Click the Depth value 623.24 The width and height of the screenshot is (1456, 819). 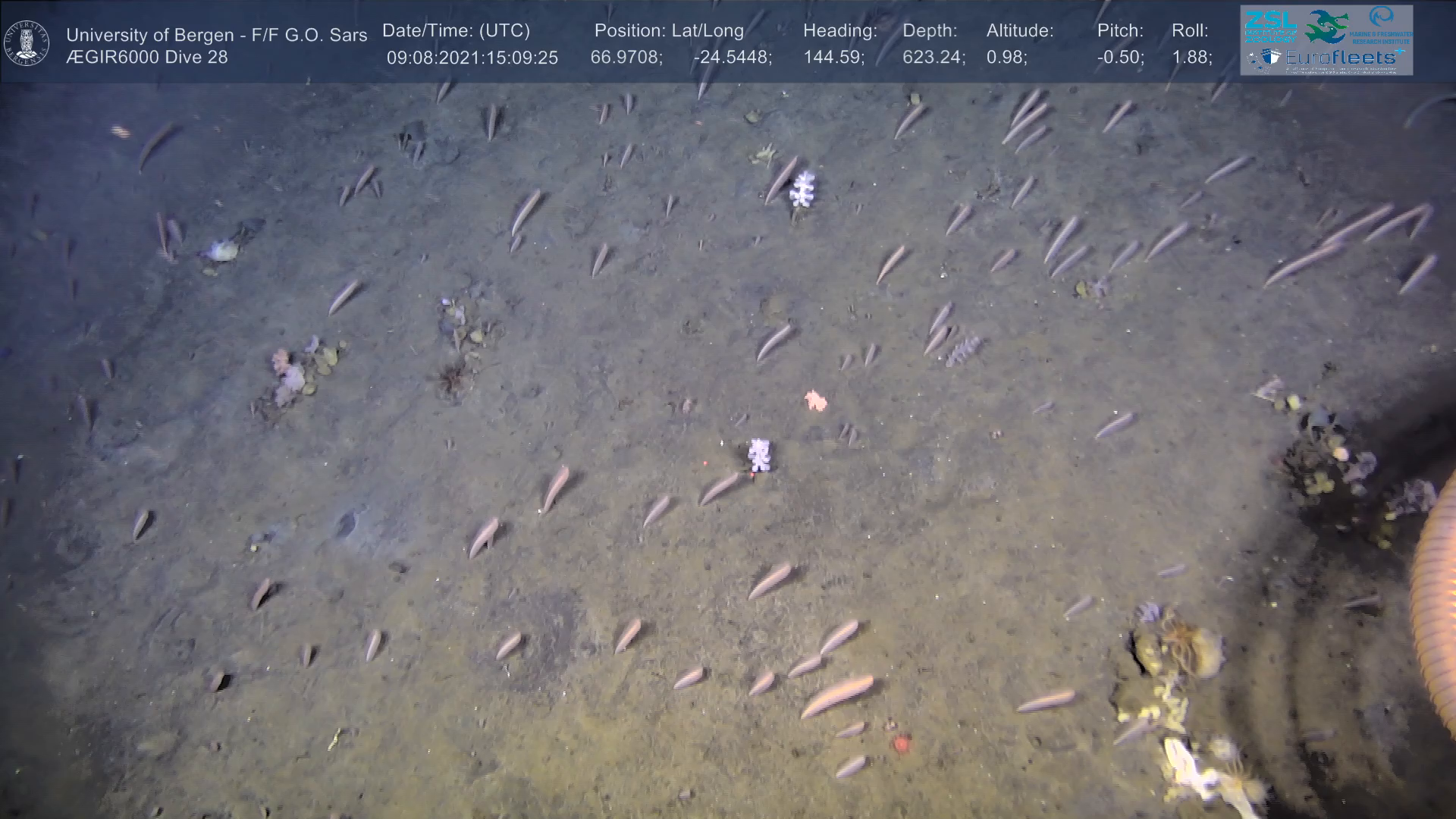(x=933, y=58)
